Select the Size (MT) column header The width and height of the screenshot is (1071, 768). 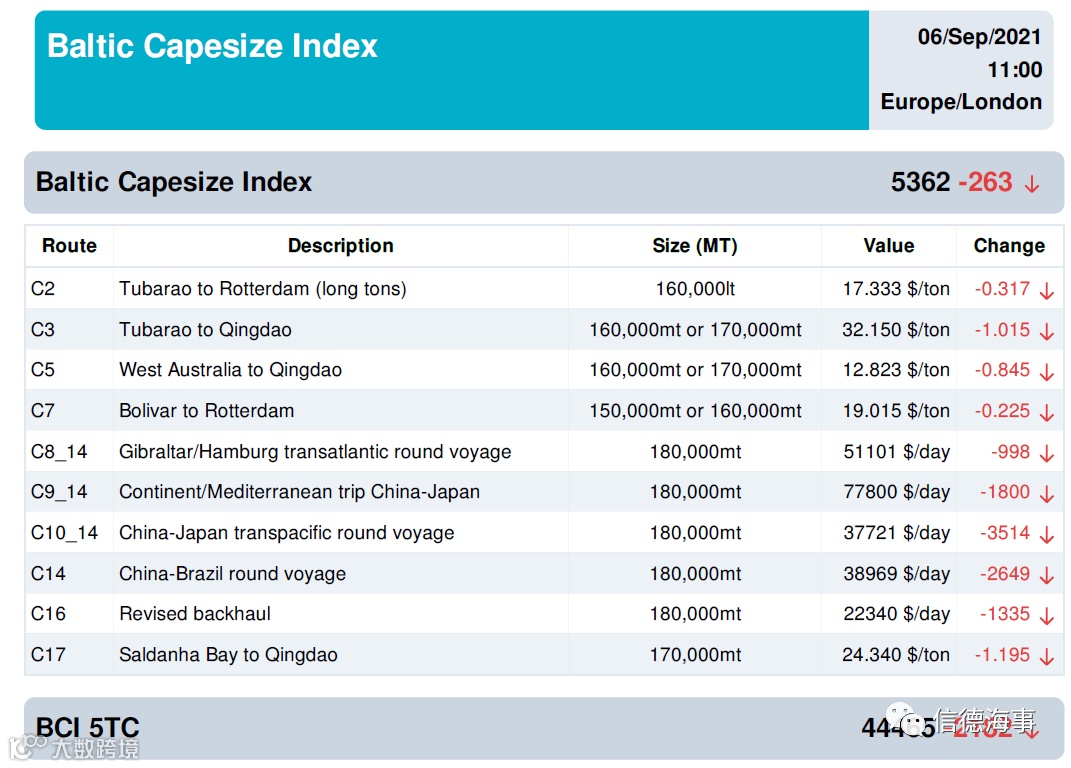(x=695, y=246)
